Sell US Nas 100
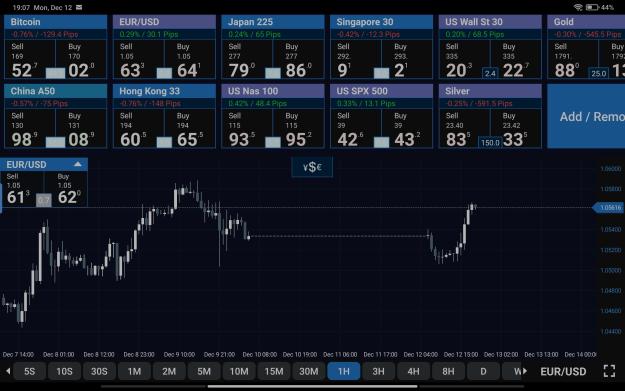 coord(247,129)
